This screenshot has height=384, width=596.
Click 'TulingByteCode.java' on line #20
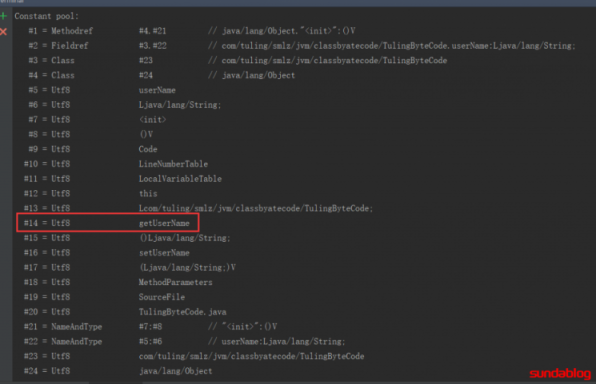click(x=182, y=312)
